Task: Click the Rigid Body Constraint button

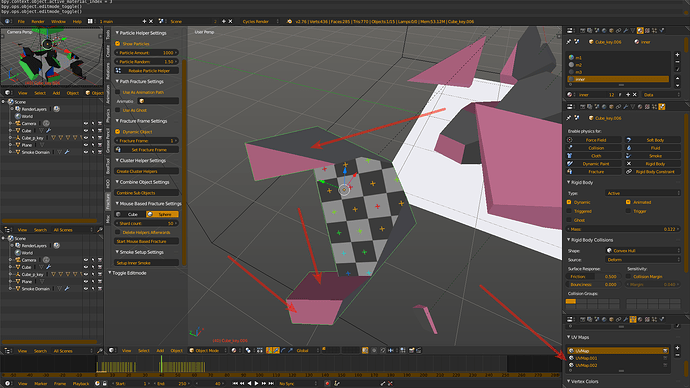Action: coord(653,172)
